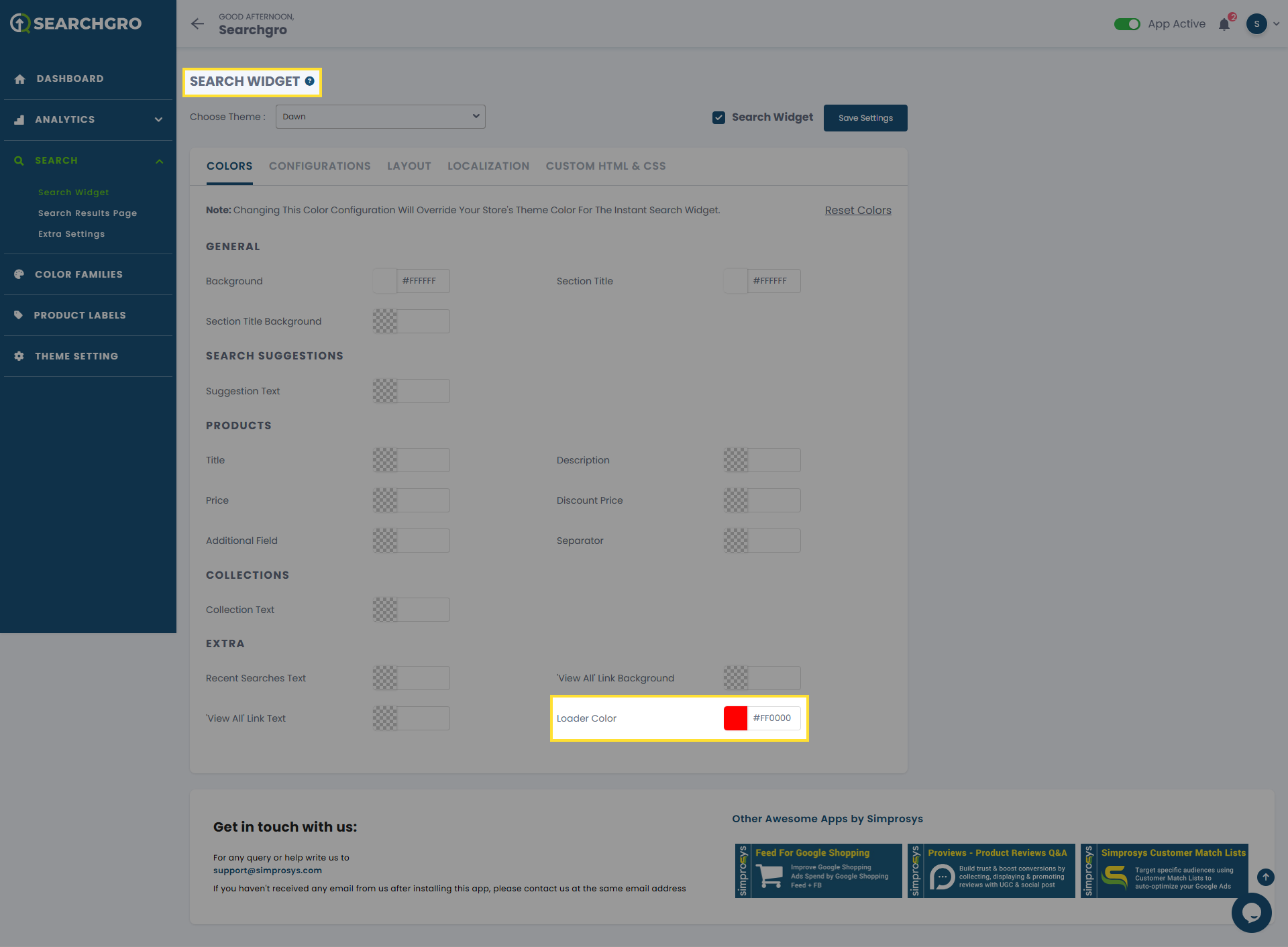Switch to the Configurations tab
1288x947 pixels.
click(x=319, y=166)
